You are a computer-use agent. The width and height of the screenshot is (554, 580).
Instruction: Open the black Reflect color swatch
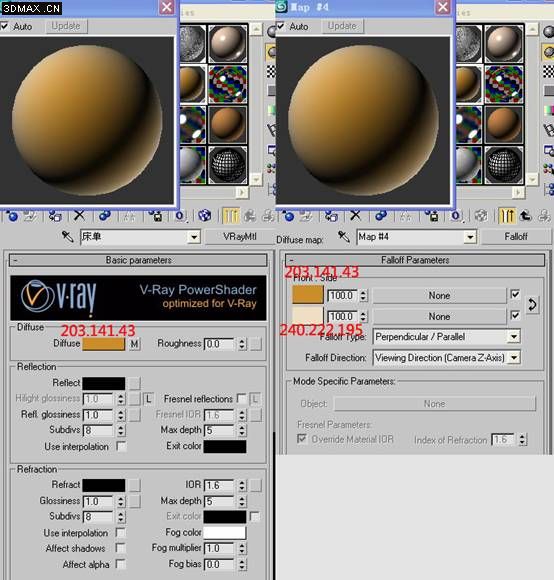[104, 383]
